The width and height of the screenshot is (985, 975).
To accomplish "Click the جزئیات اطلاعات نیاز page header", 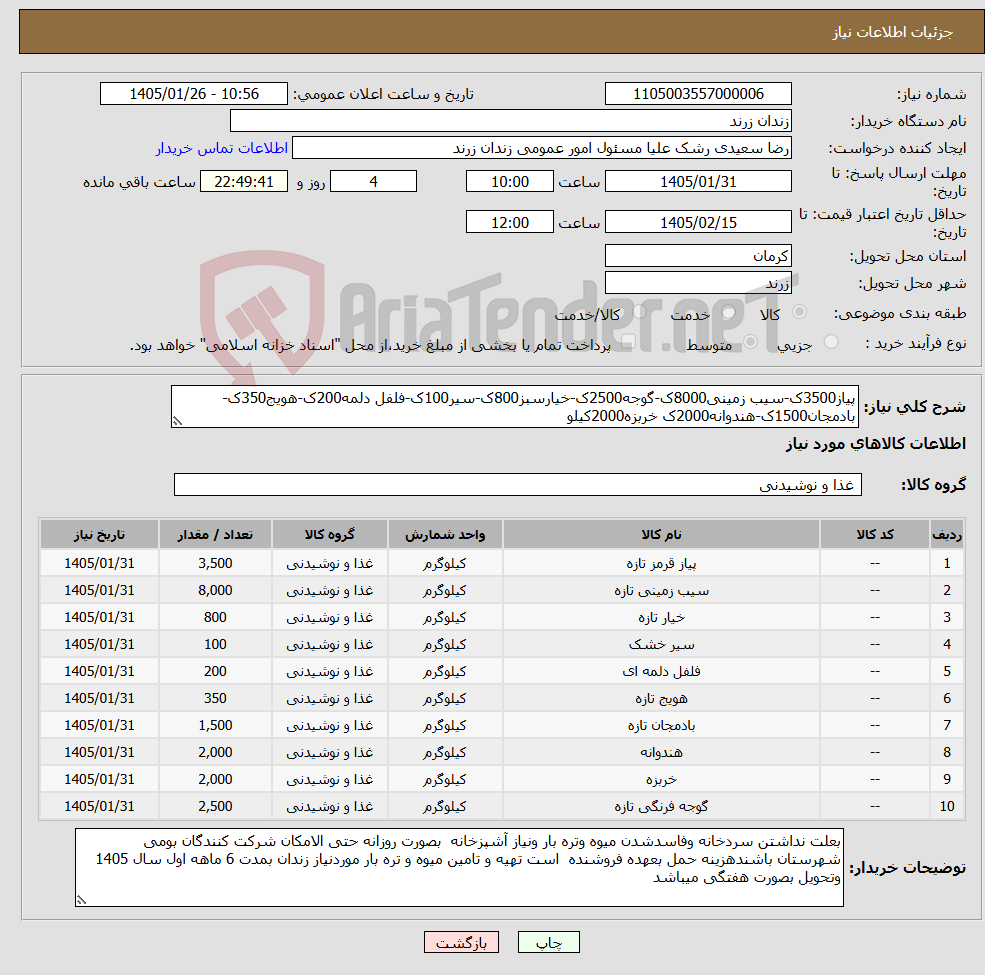I will [893, 32].
